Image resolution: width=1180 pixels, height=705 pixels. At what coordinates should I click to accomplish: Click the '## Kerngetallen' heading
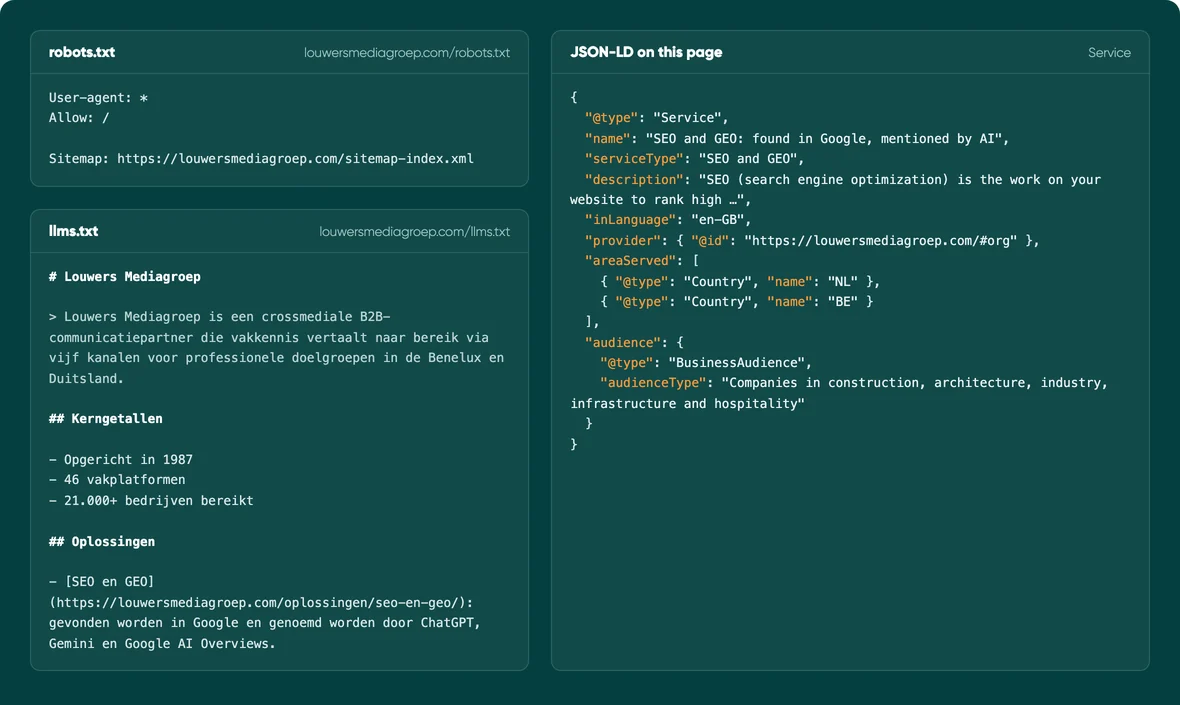click(105, 419)
